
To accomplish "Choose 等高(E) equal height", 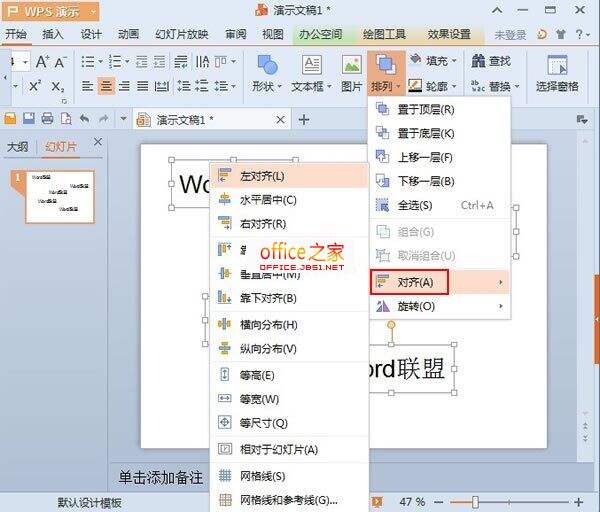I will click(x=290, y=375).
